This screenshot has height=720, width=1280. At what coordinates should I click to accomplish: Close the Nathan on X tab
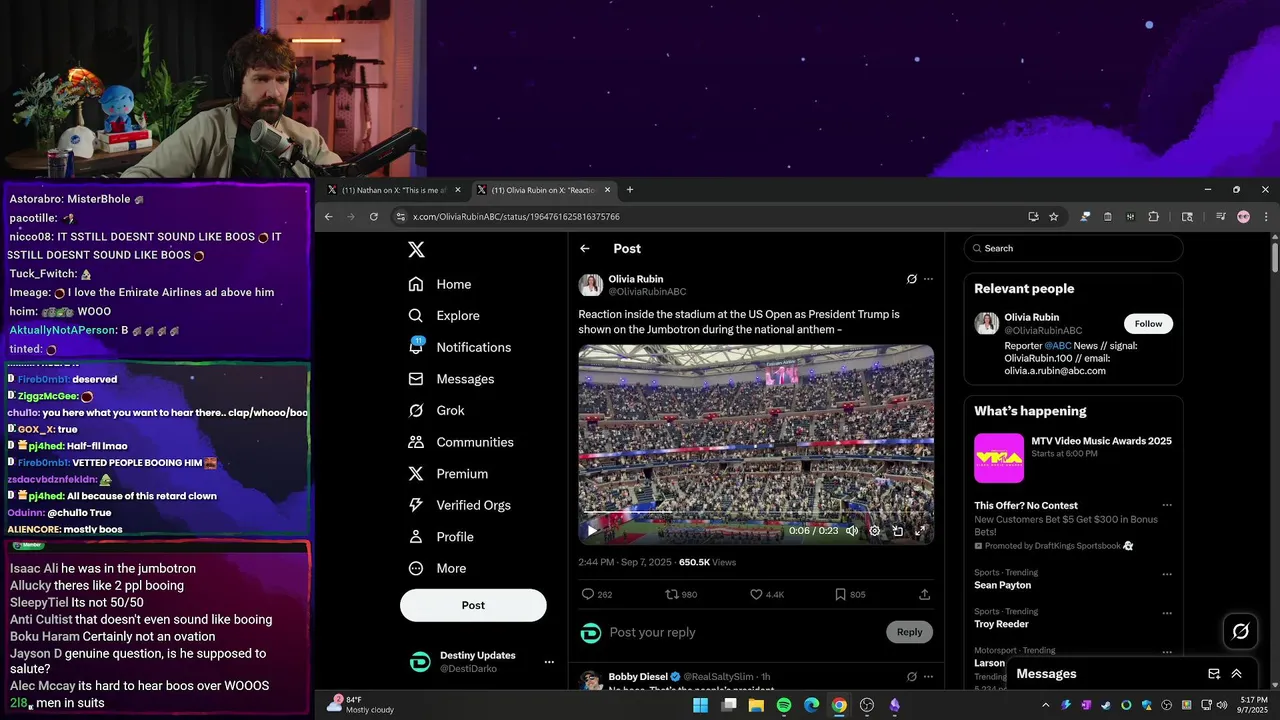pos(458,190)
